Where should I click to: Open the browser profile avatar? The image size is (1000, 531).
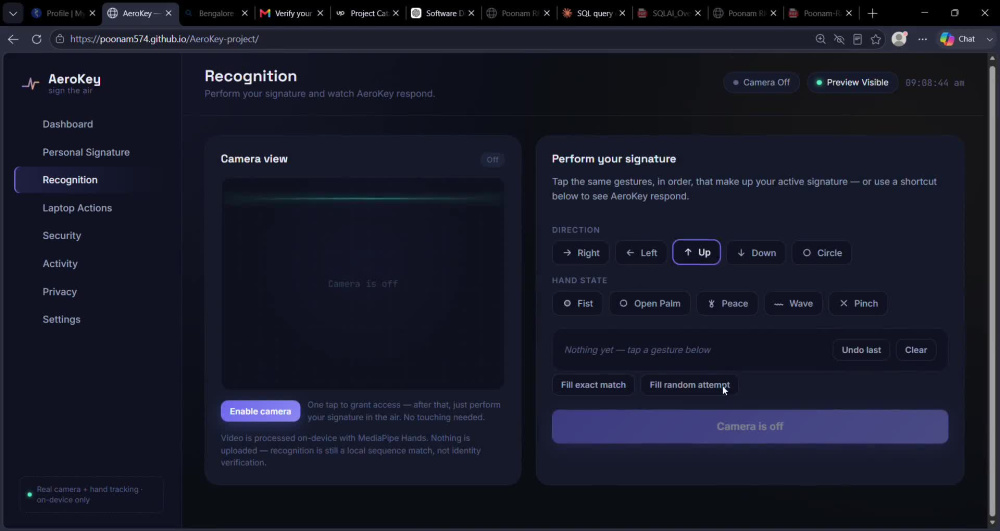point(899,39)
